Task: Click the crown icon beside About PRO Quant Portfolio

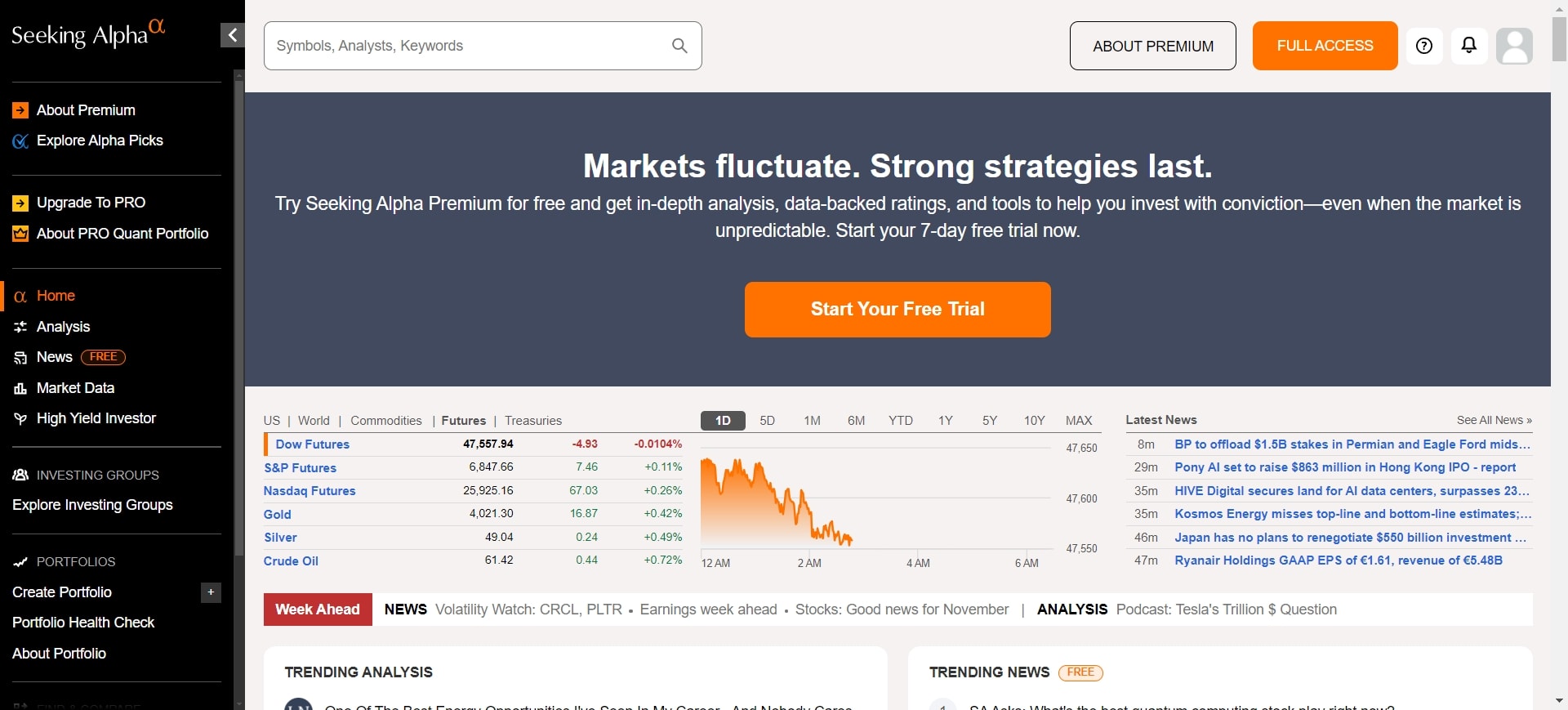Action: (x=20, y=234)
